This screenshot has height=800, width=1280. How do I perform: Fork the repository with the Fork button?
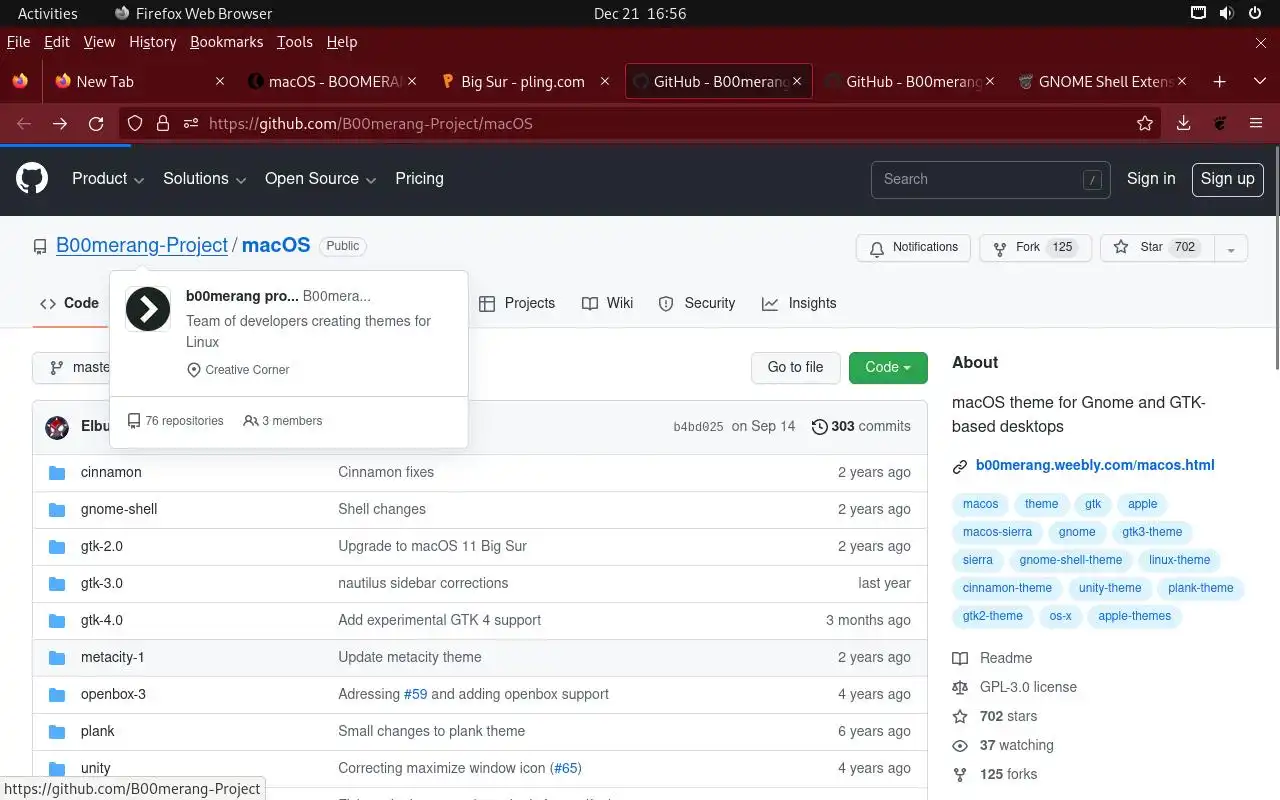coord(1035,248)
